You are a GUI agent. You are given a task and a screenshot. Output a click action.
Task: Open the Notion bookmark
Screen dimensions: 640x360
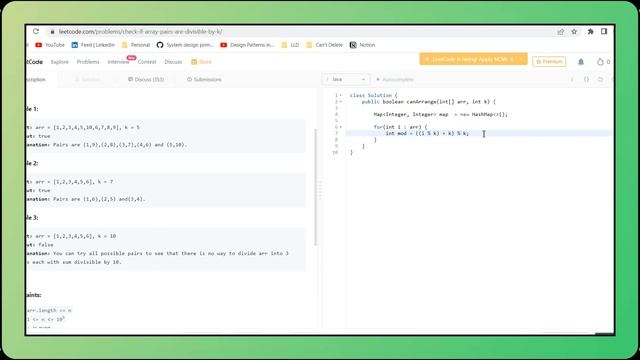pyautogui.click(x=362, y=45)
